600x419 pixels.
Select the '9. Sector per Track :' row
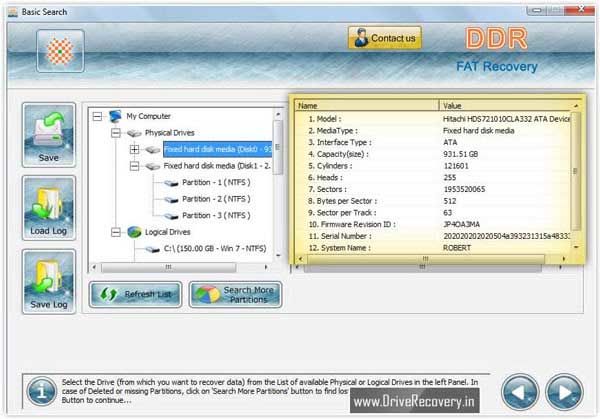(x=433, y=213)
